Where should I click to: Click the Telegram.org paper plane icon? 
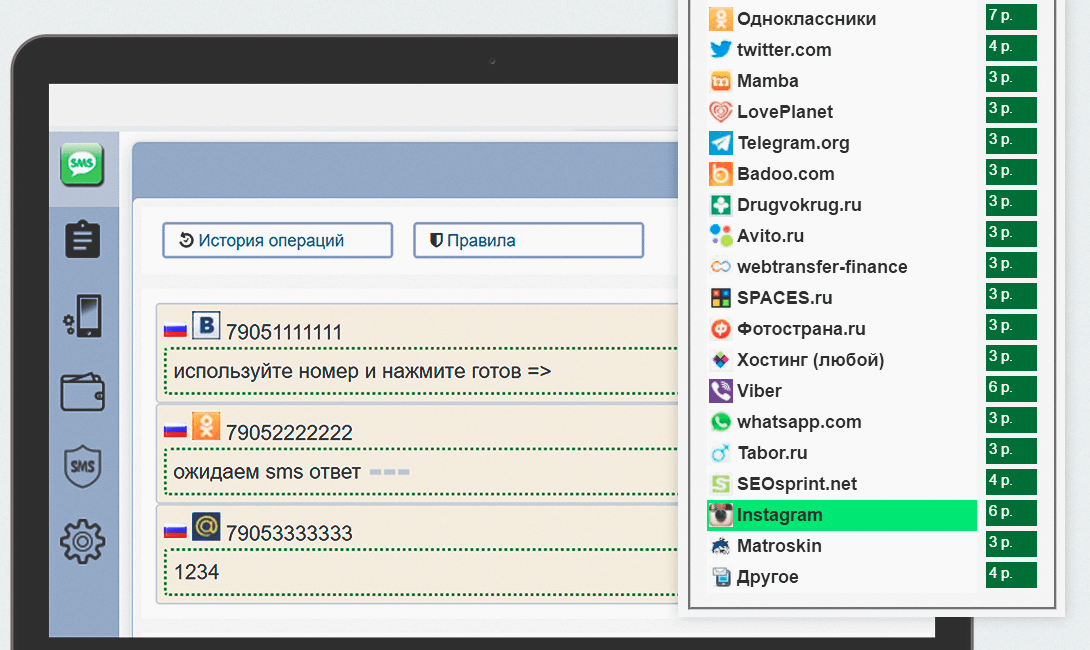pyautogui.click(x=721, y=143)
